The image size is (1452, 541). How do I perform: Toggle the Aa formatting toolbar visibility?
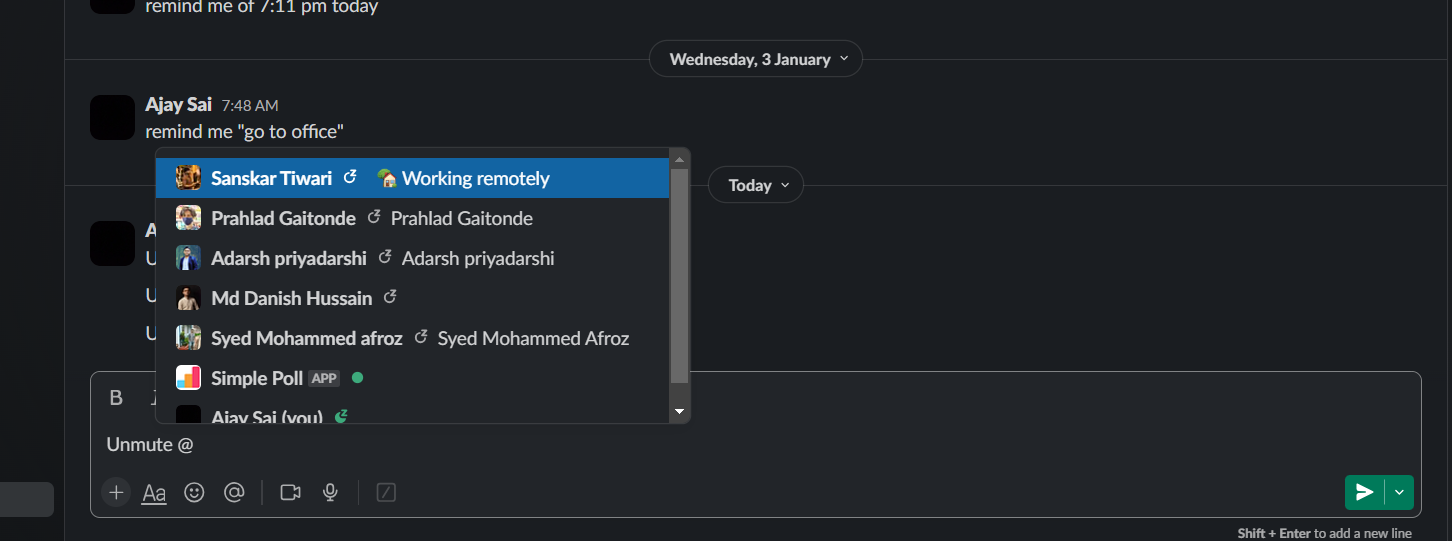pyautogui.click(x=154, y=492)
